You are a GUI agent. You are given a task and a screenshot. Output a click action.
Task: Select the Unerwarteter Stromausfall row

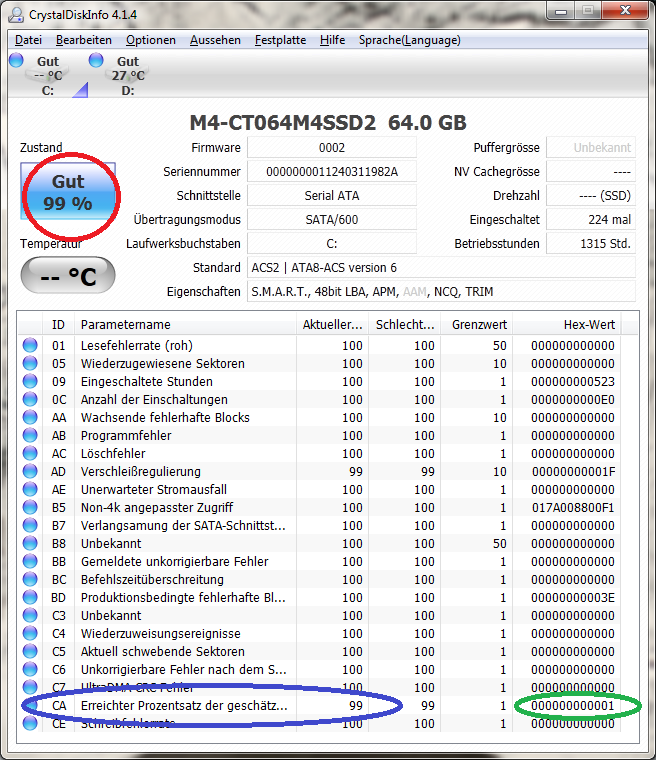tap(320, 489)
